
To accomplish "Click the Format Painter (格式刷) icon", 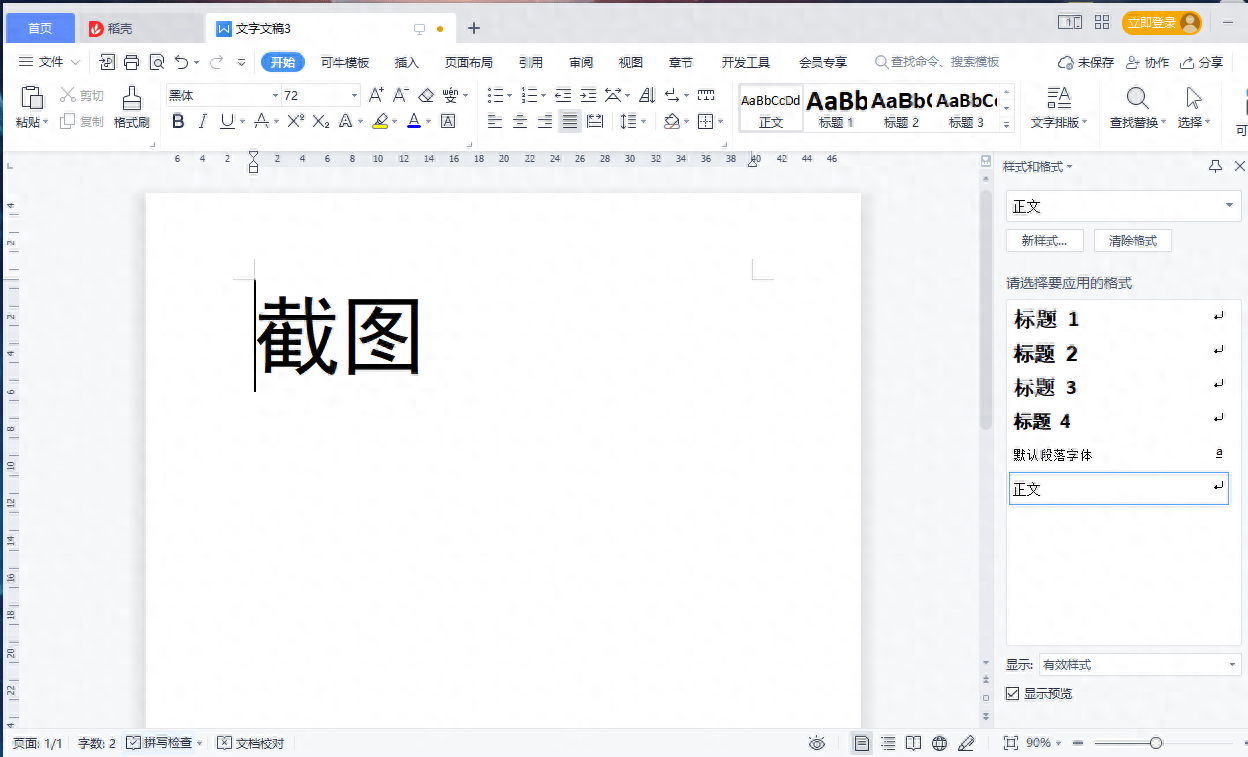I will pyautogui.click(x=131, y=106).
